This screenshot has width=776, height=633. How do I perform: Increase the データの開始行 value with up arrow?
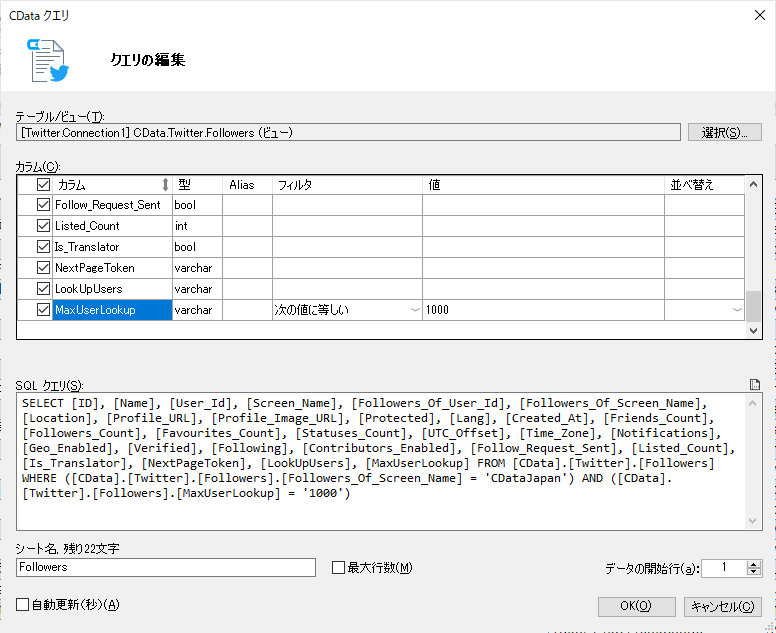click(x=754, y=564)
